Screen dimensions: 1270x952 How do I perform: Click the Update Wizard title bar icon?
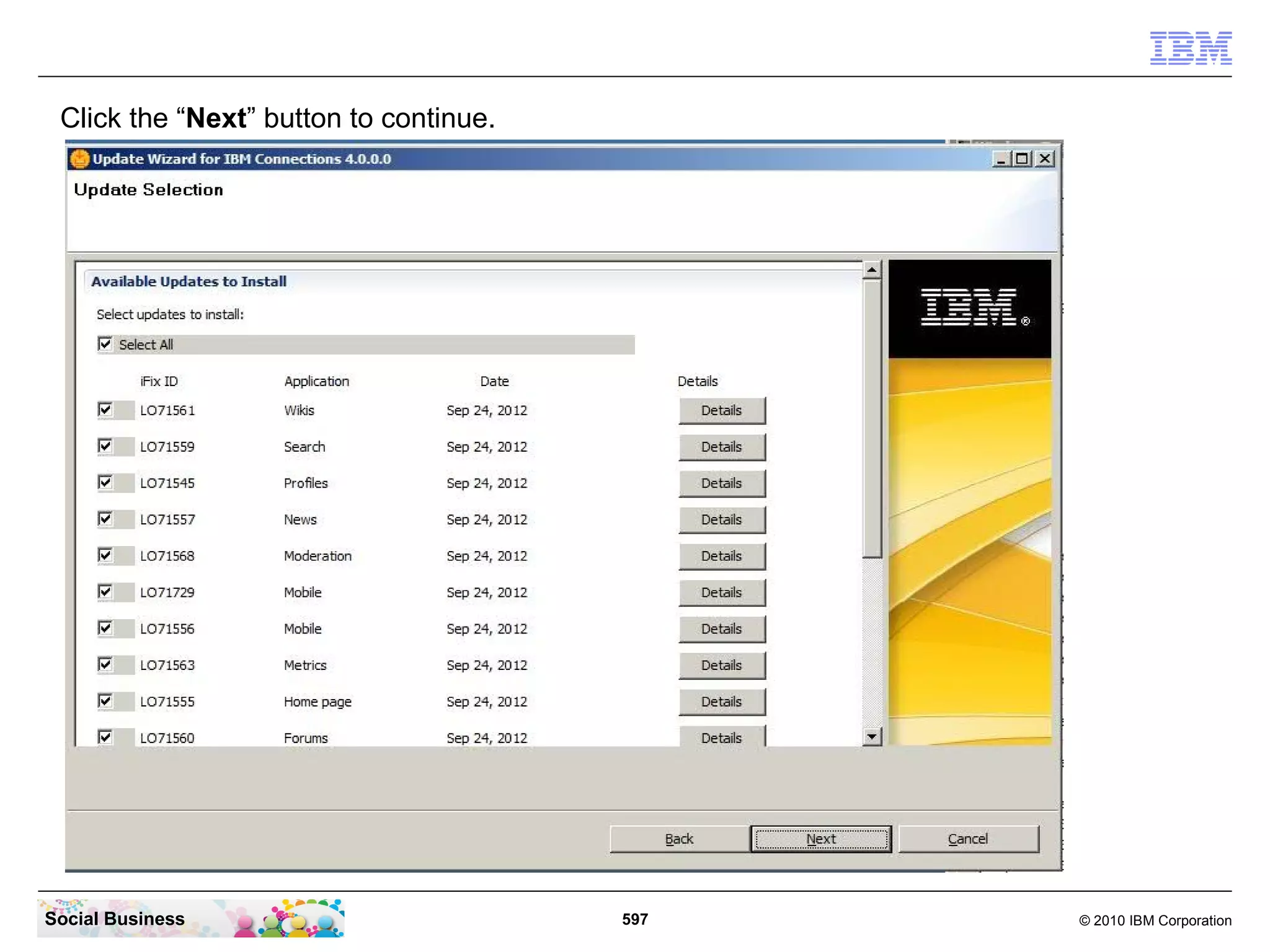79,159
